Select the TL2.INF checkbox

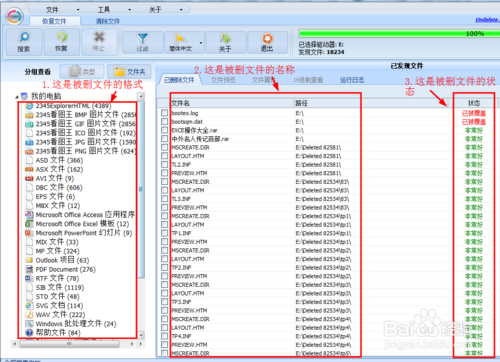point(164,164)
